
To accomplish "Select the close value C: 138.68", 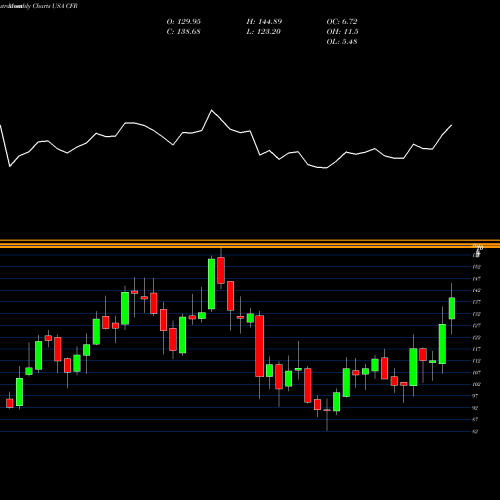I will [183, 32].
